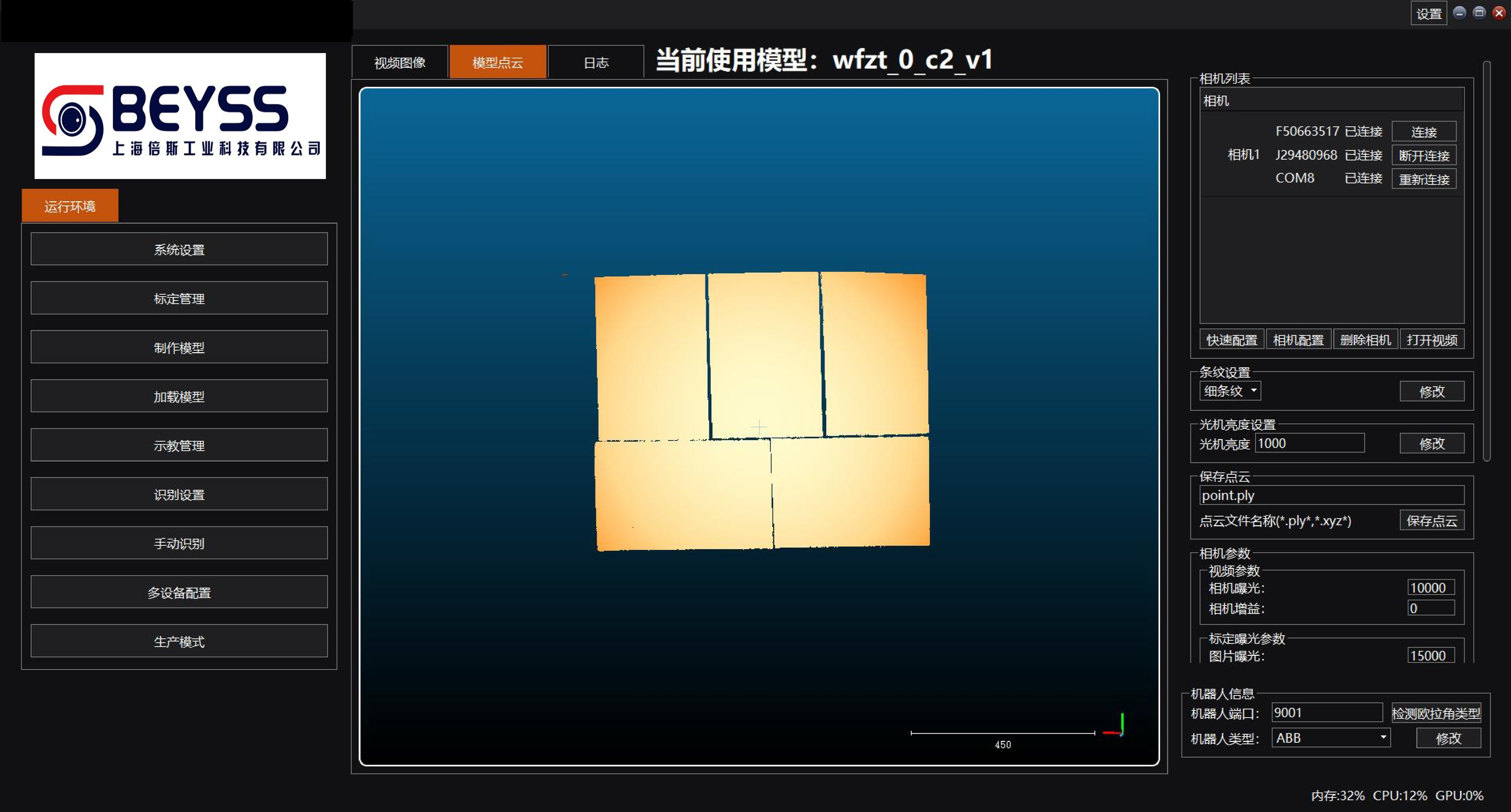This screenshot has width=1511, height=812.
Task: Expand the 细条纹 stripe dropdown
Action: tap(1230, 391)
